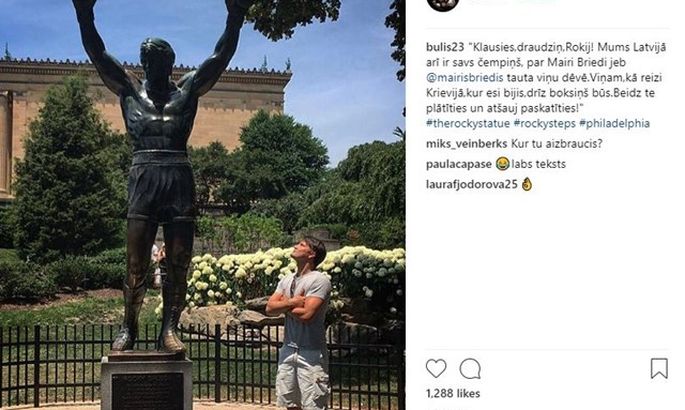Click the statue's plaque on pedestal
The image size is (685, 410).
point(147,391)
